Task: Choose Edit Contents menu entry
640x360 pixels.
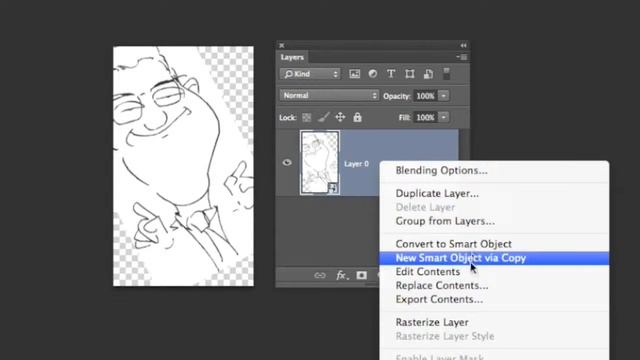Action: 494,272
